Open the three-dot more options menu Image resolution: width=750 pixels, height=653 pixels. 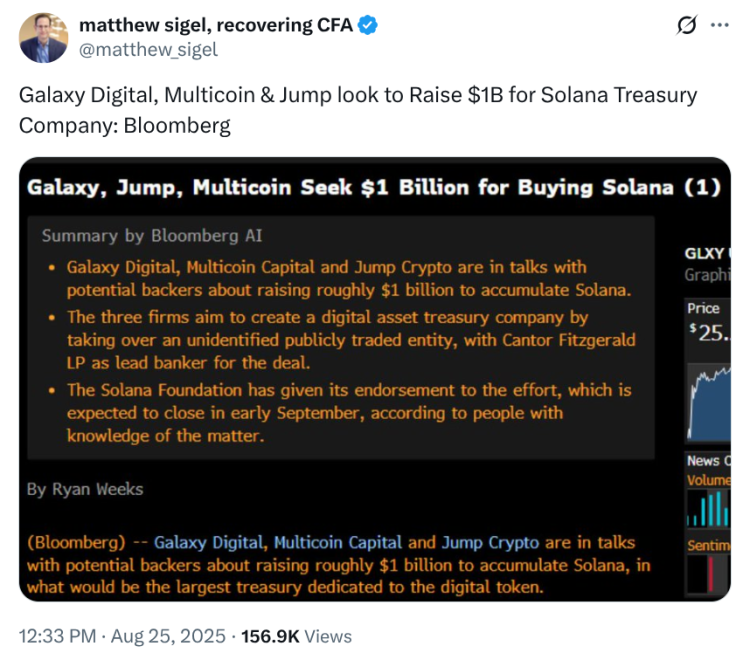[719, 26]
